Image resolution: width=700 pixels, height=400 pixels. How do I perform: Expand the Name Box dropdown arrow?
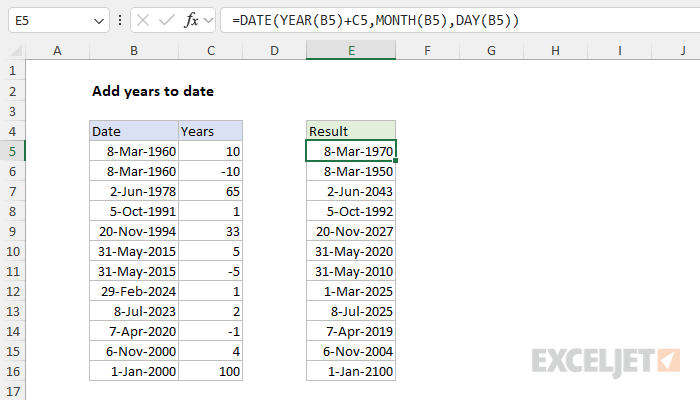(99, 21)
